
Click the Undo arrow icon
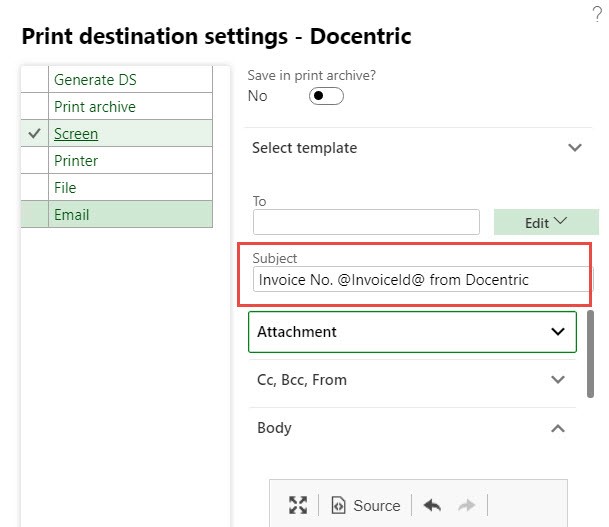(432, 505)
